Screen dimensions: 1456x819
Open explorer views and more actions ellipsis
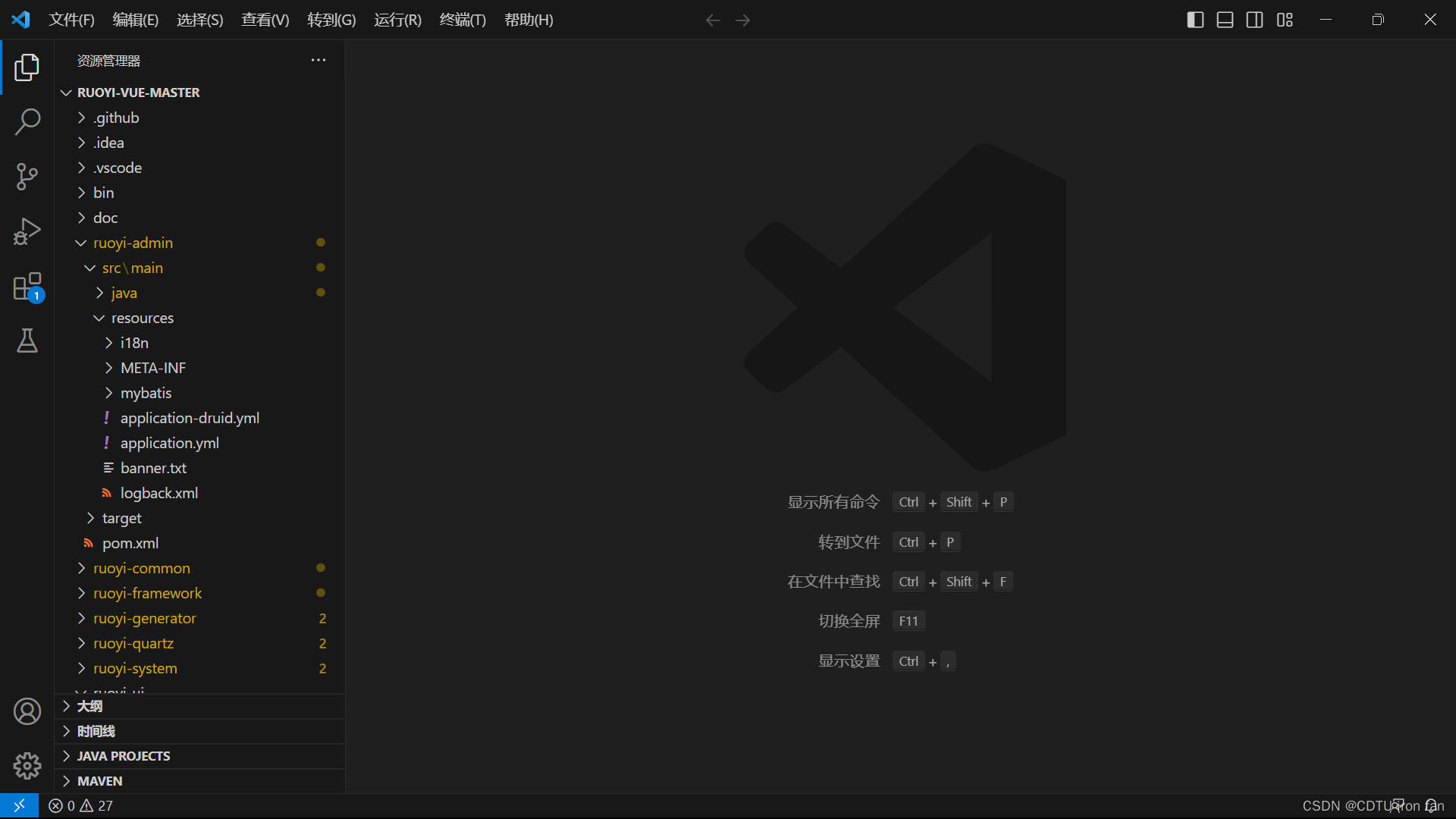(318, 61)
